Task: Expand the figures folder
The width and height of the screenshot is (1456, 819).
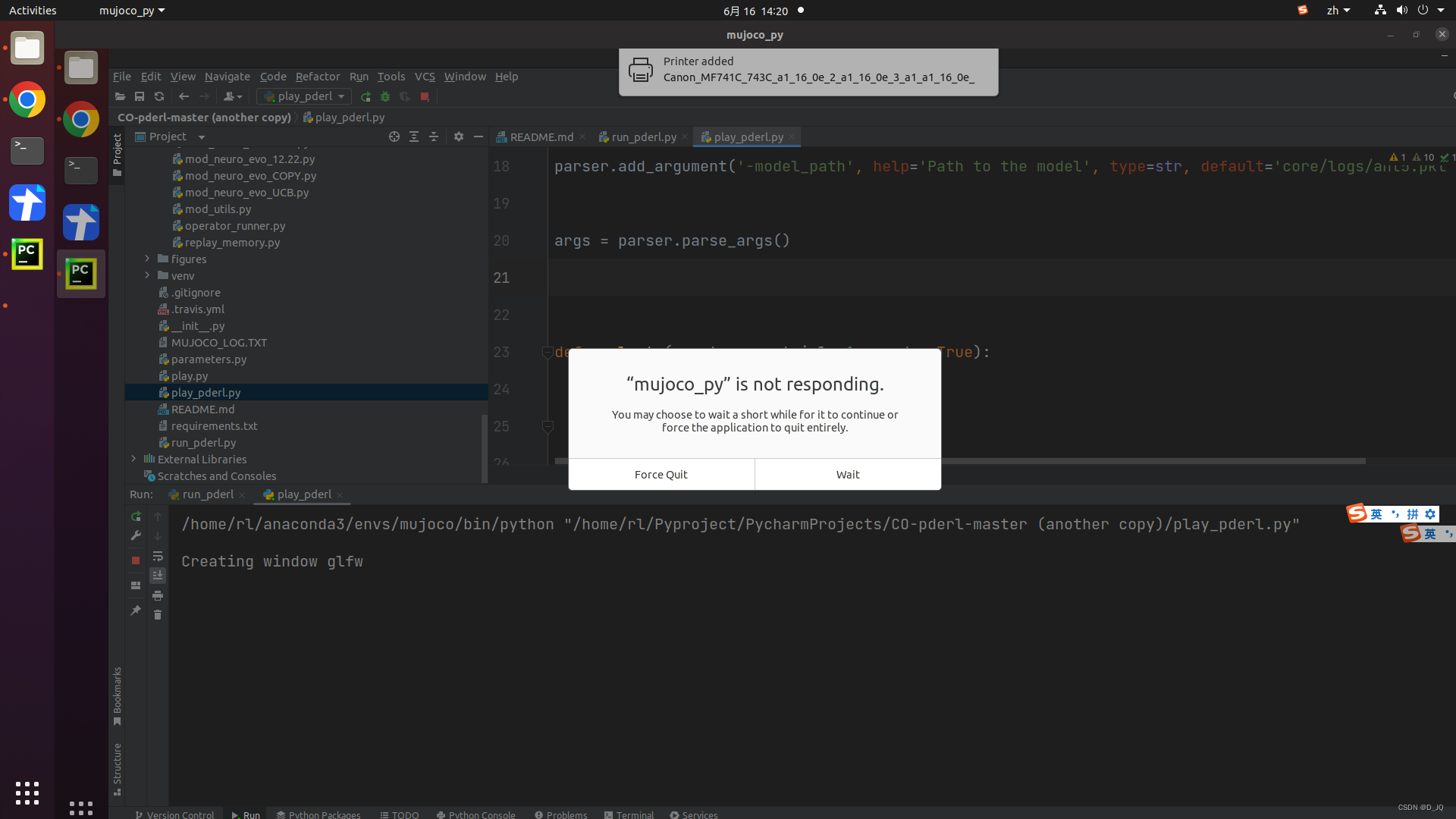Action: [x=148, y=259]
